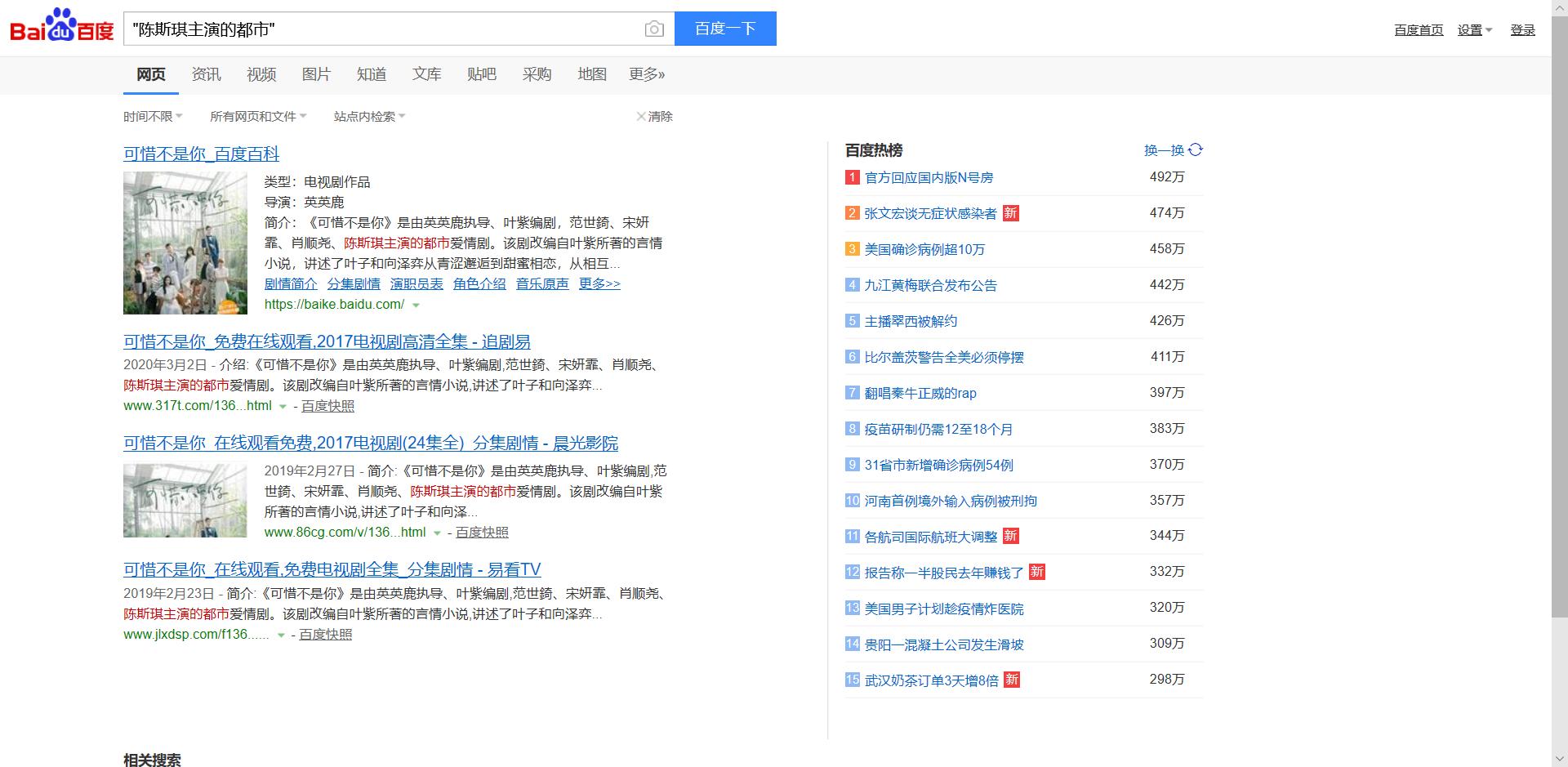
Task: Click 百度快照 under the 追剧易 result
Action: pyautogui.click(x=326, y=406)
